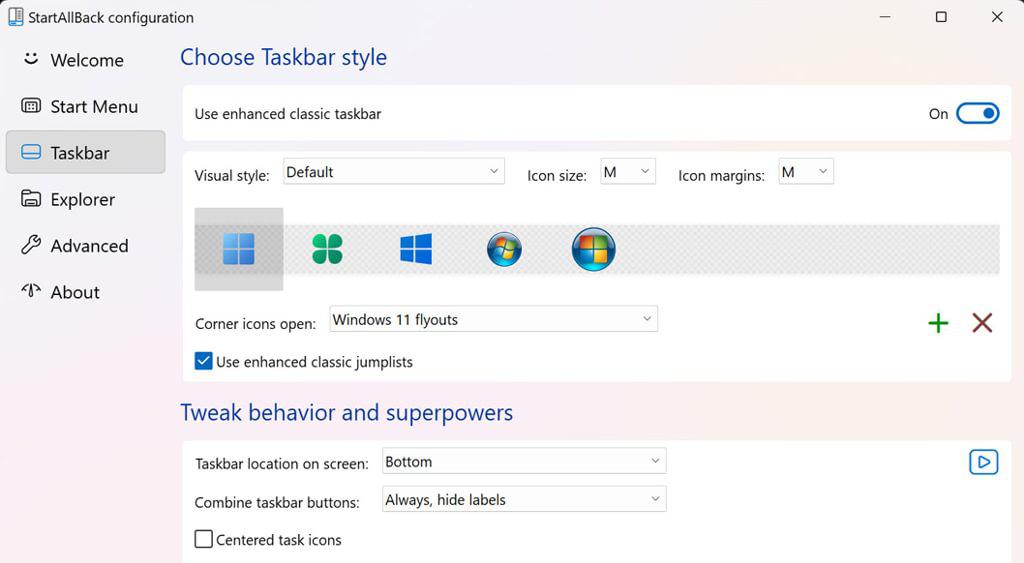
Task: Open the Icon size dropdown
Action: (628, 172)
